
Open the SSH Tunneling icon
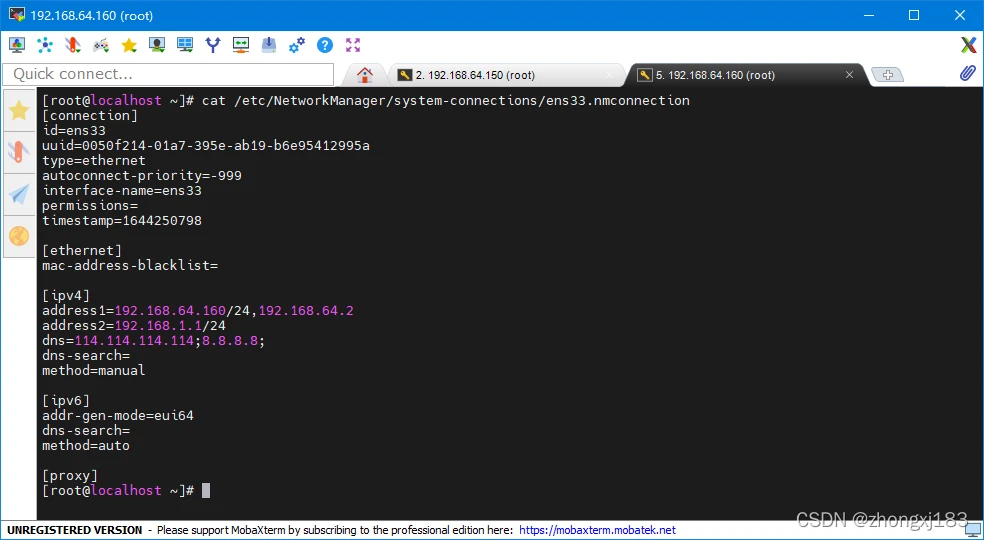[x=241, y=45]
